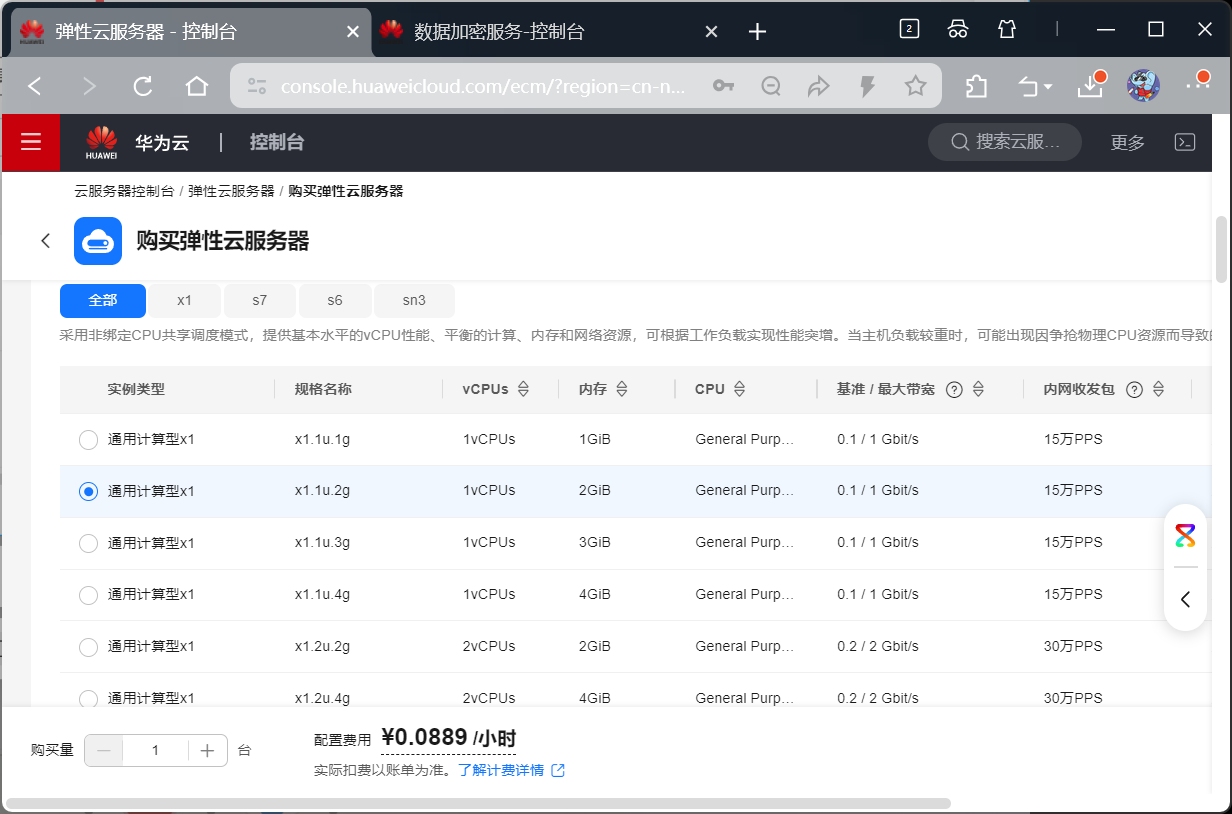Select the x1.1u.3g radio button

(88, 543)
